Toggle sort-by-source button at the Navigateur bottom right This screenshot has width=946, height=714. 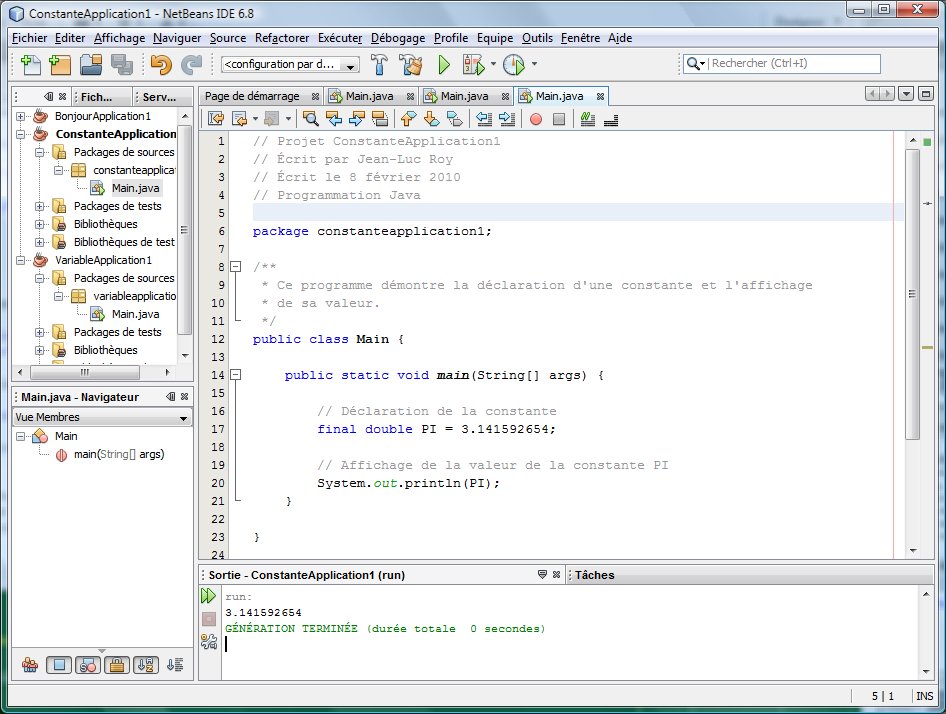point(175,665)
